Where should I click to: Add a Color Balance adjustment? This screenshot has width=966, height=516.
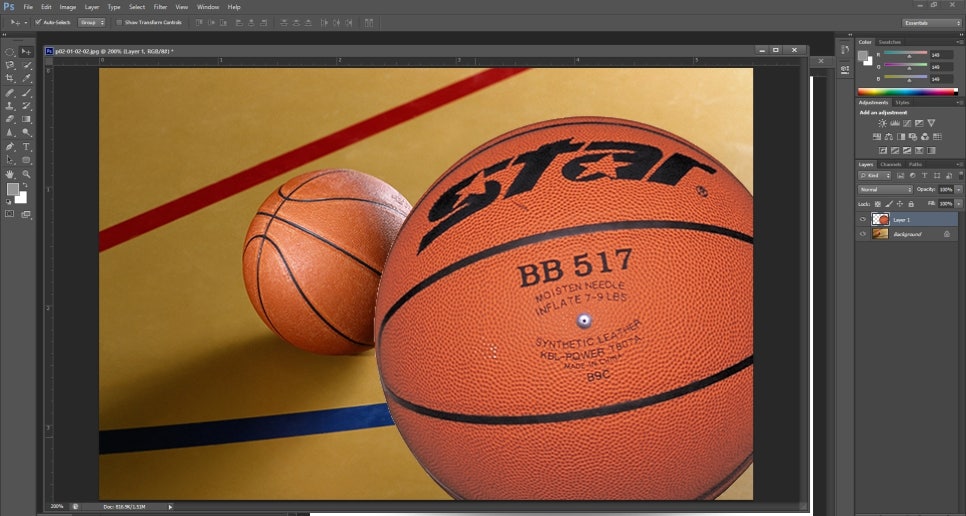point(888,137)
